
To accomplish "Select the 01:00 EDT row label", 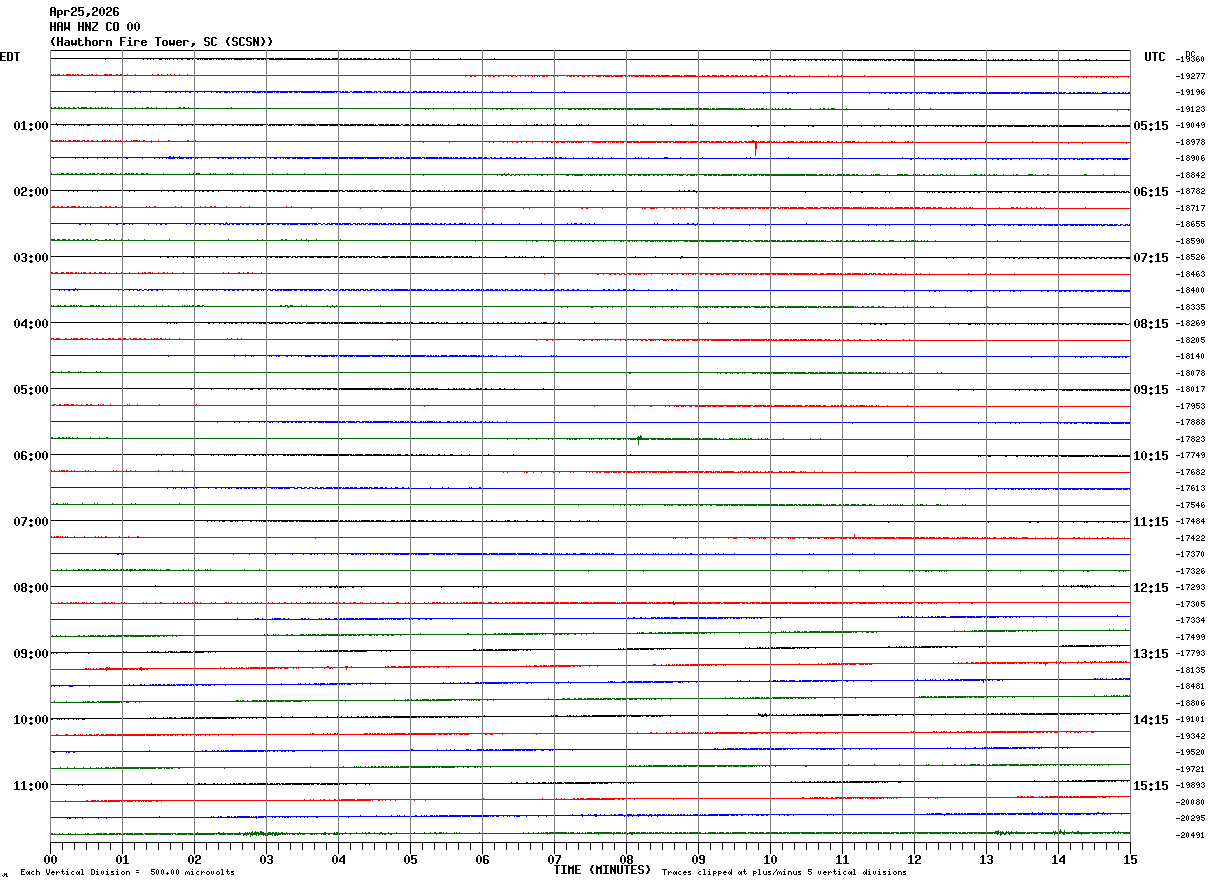I will point(31,126).
